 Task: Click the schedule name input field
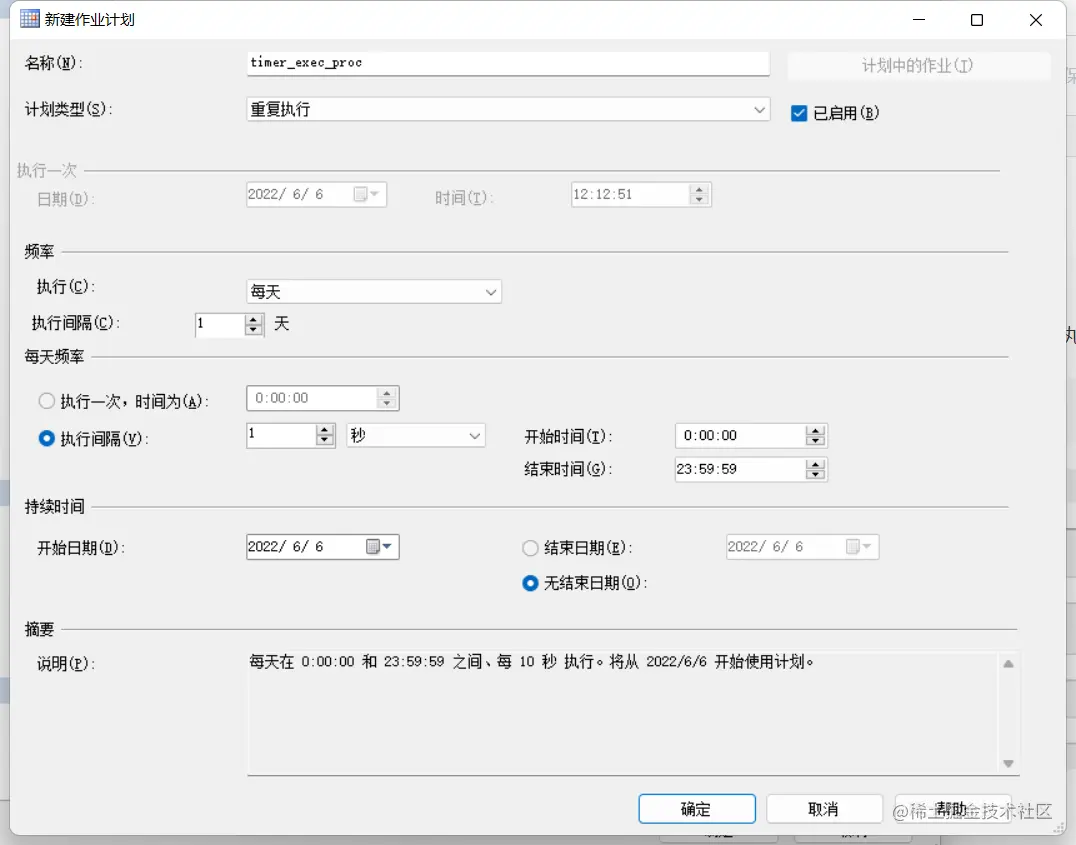508,63
